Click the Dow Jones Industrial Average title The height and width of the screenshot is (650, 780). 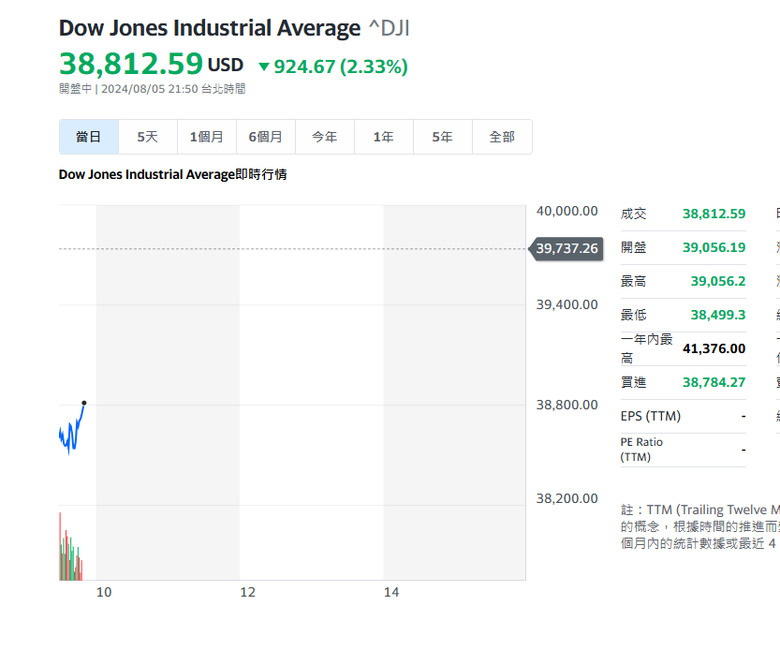[x=209, y=28]
